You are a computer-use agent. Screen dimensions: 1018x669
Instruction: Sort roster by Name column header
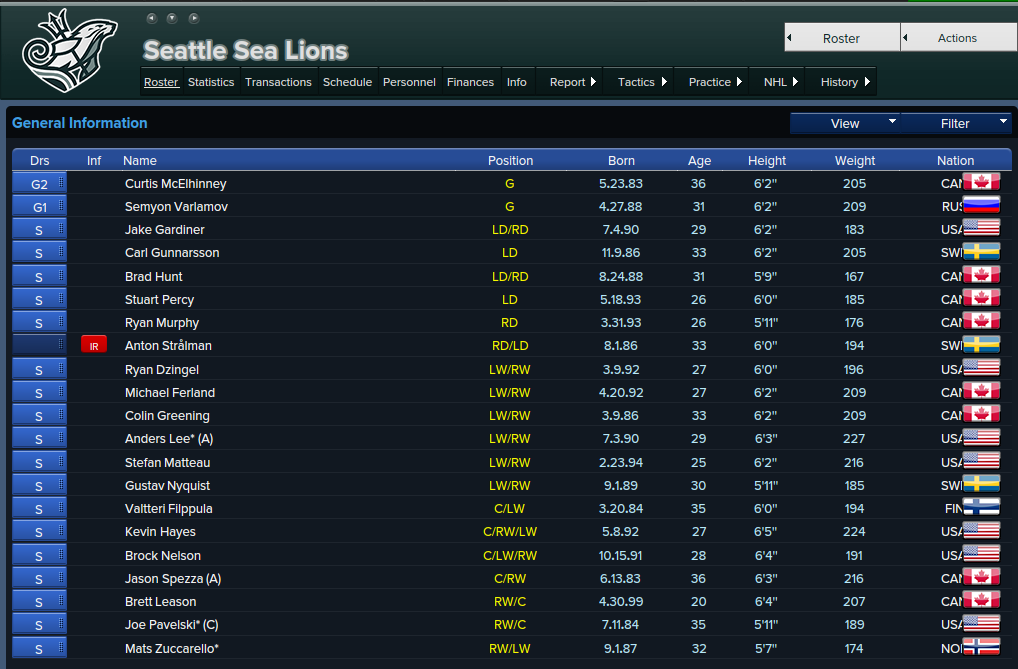140,160
